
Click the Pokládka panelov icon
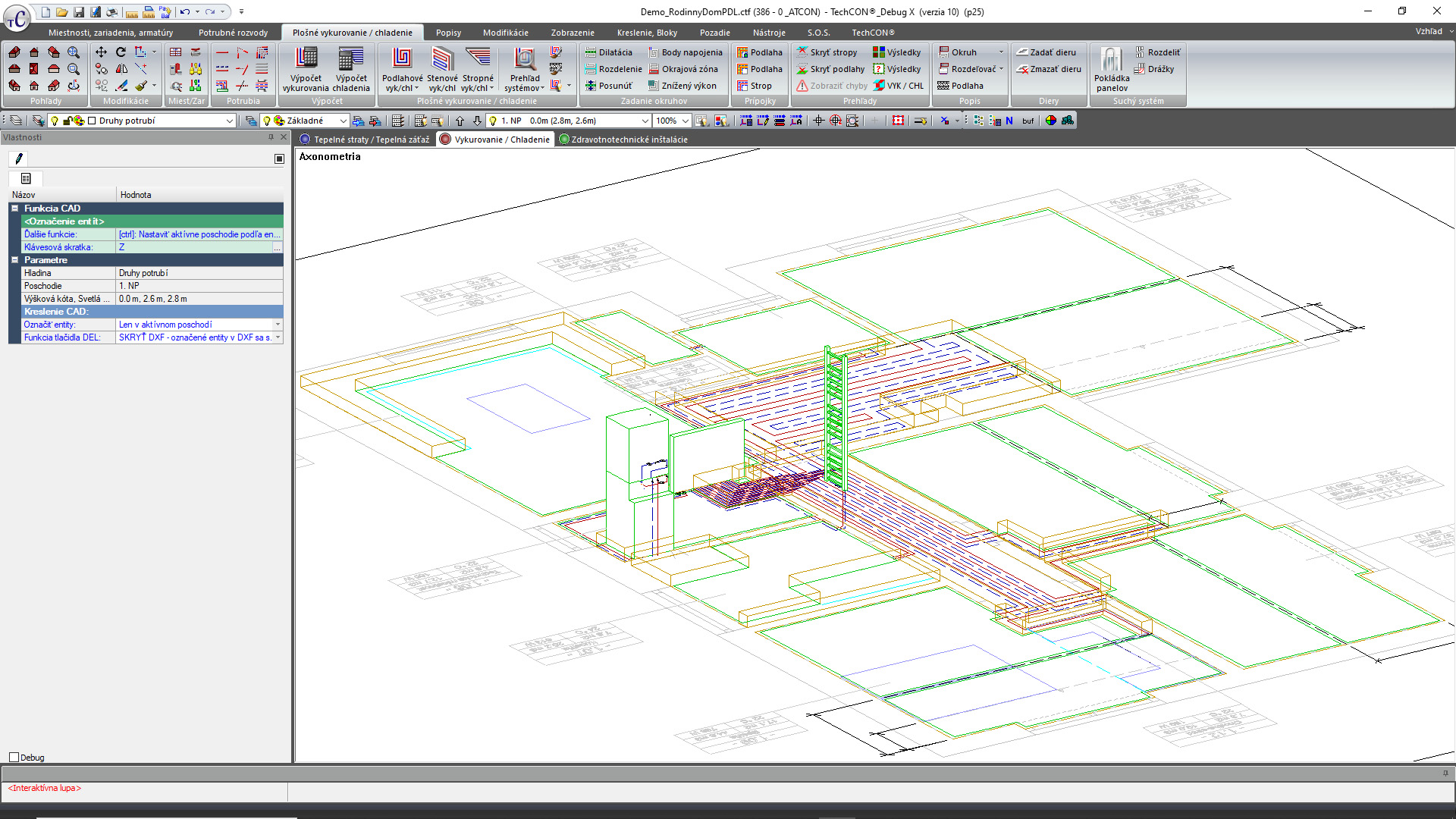coord(1110,68)
